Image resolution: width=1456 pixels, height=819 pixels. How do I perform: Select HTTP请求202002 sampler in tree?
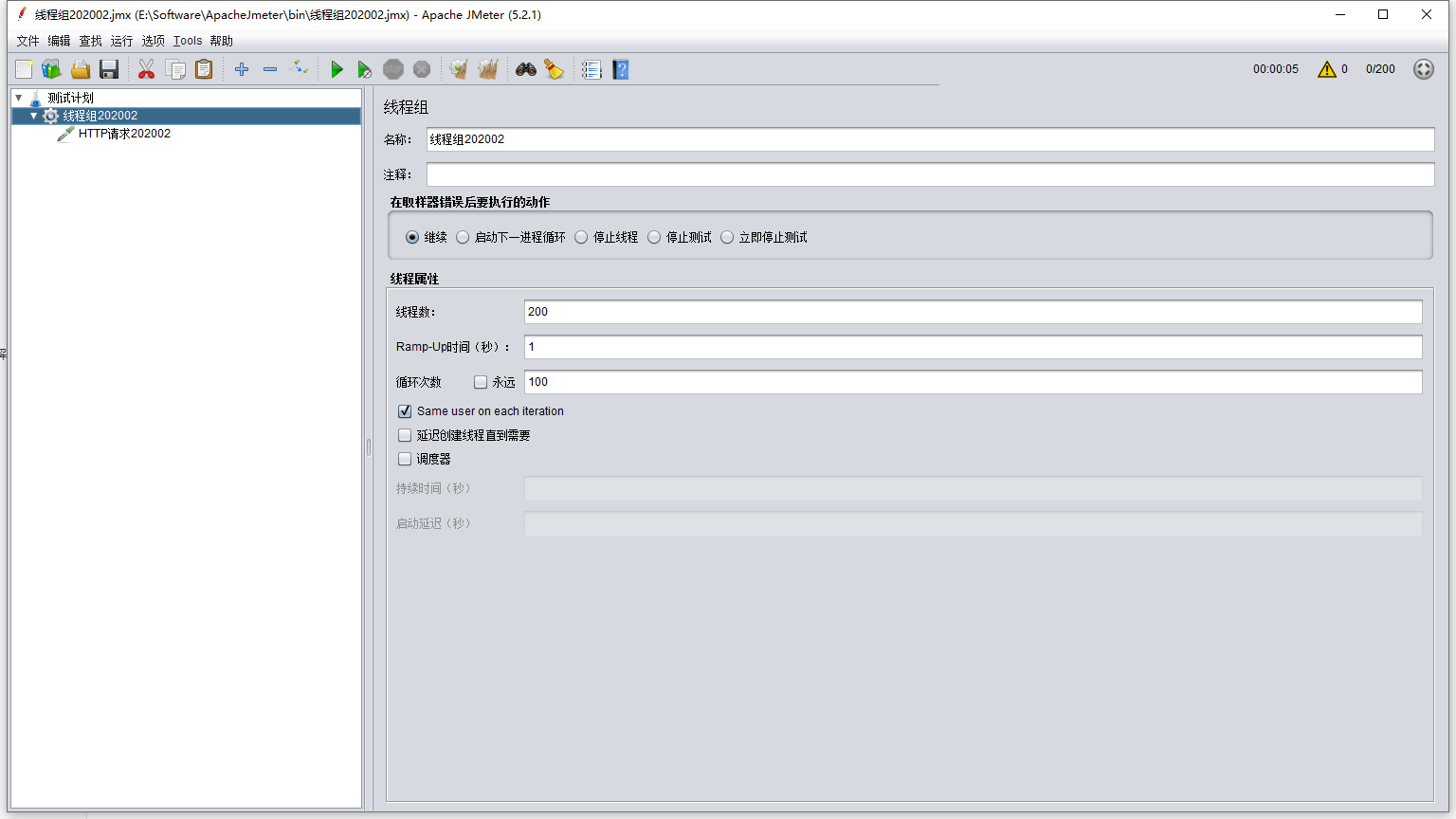tap(124, 134)
